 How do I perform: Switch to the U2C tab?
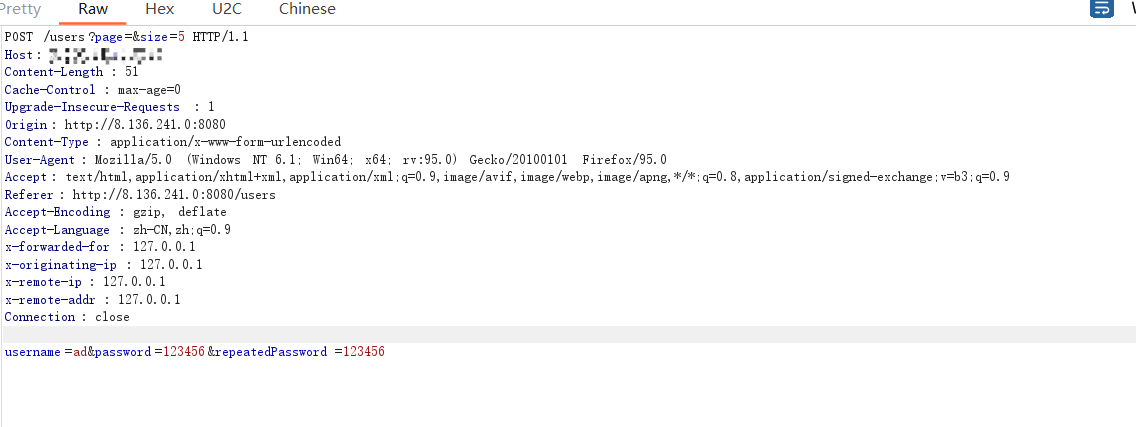pyautogui.click(x=227, y=9)
